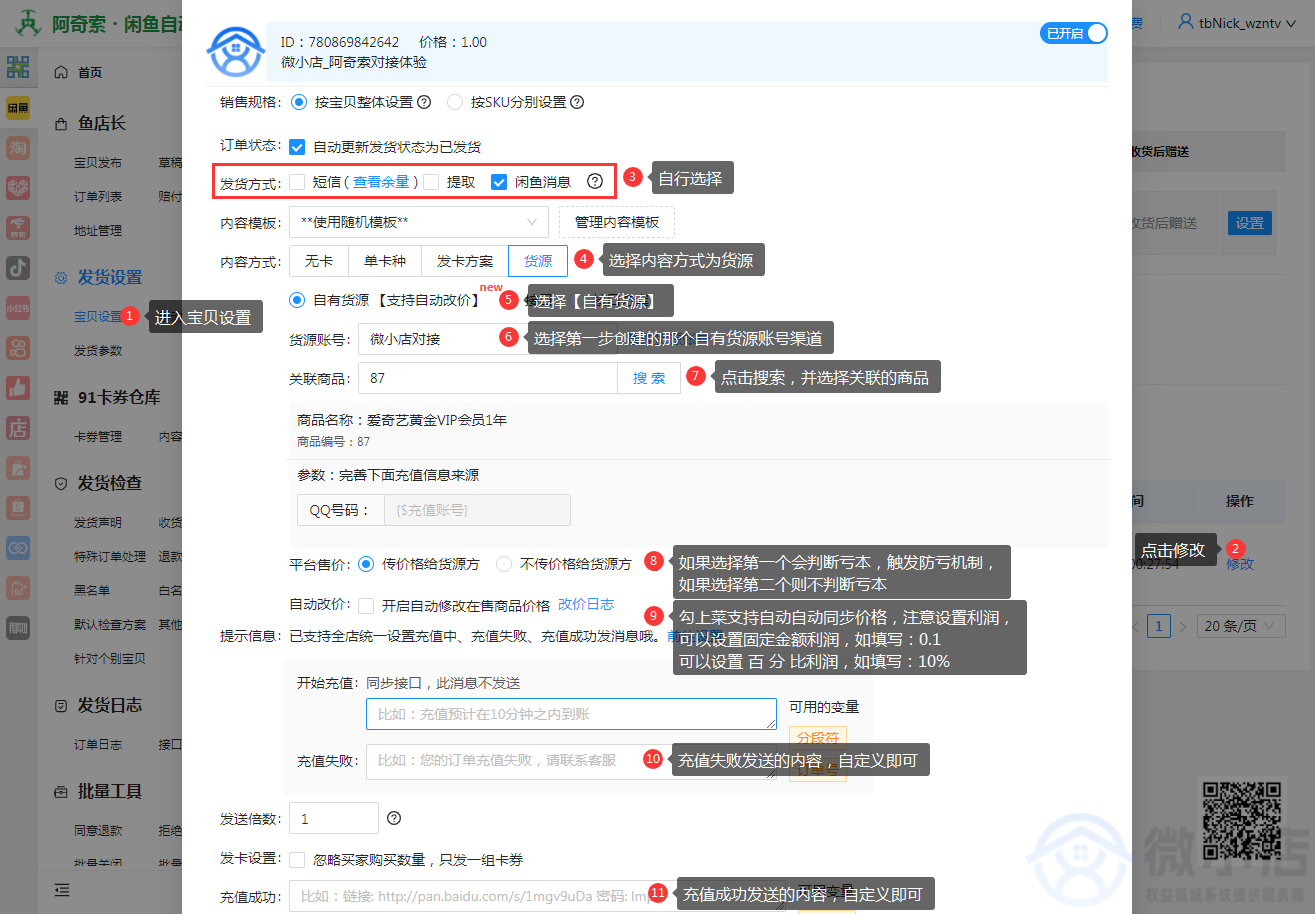Open the 内容模板 random template dropdown
The height and width of the screenshot is (914, 1315).
(x=419, y=222)
